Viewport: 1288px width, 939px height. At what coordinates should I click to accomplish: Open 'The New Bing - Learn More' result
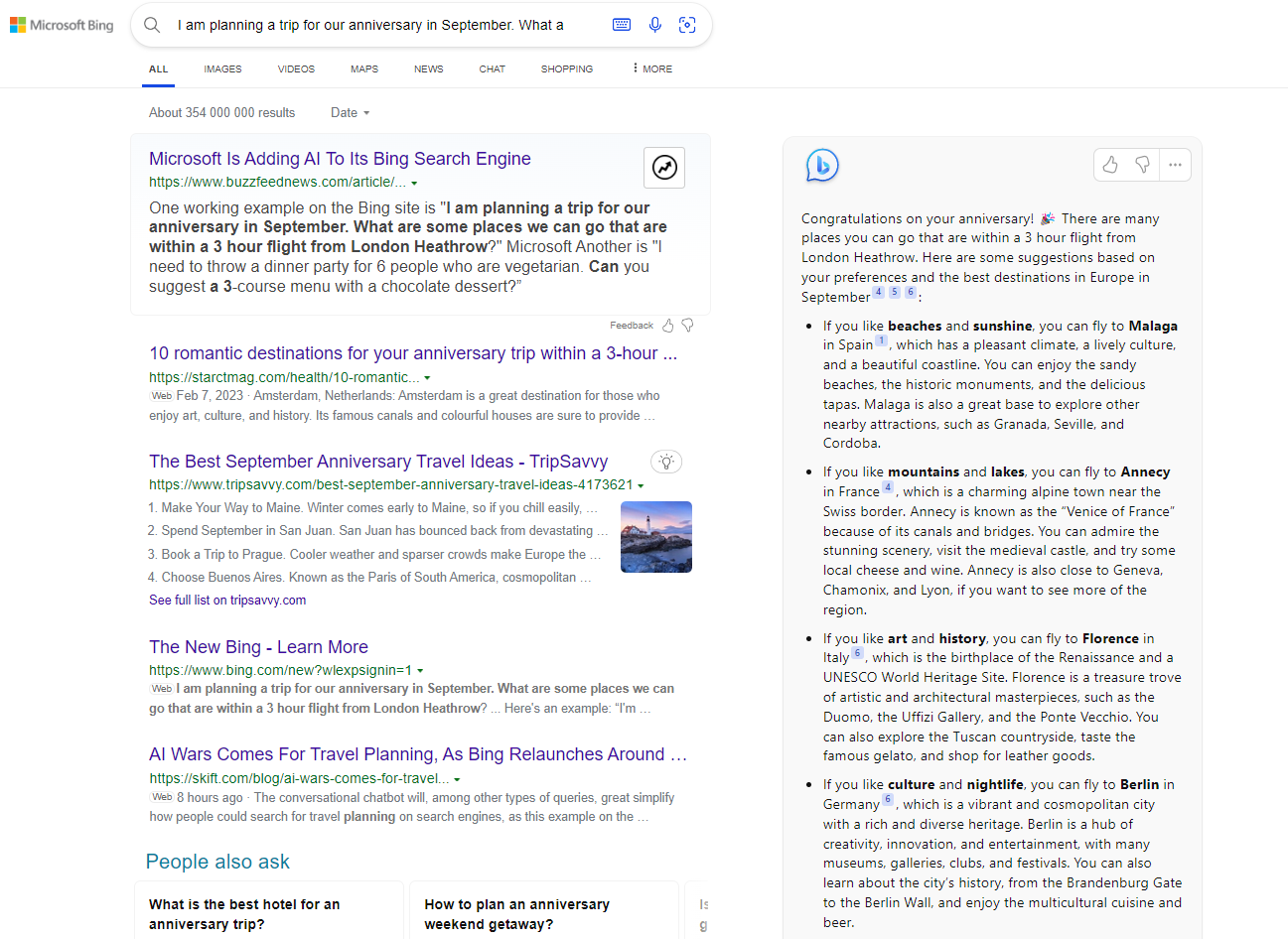pyautogui.click(x=258, y=647)
